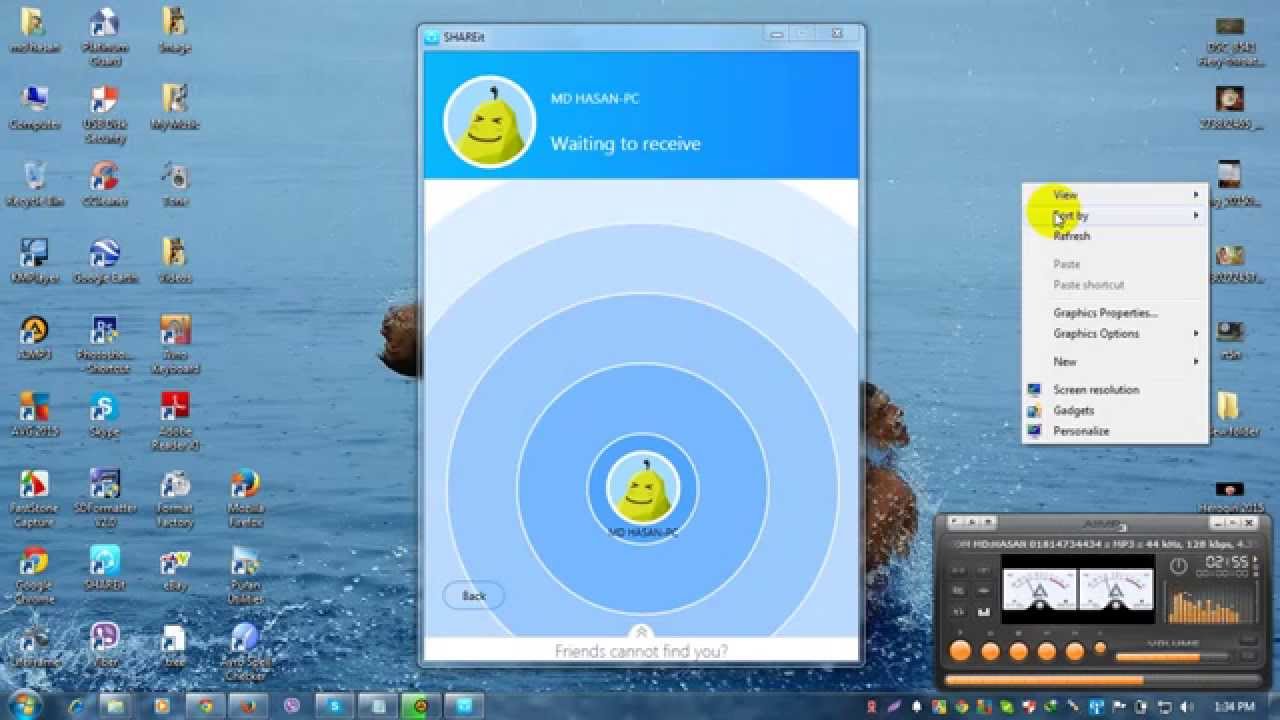Expand the Graphics Options submenu arrow
Viewport: 1280px width, 720px height.
(x=1196, y=334)
